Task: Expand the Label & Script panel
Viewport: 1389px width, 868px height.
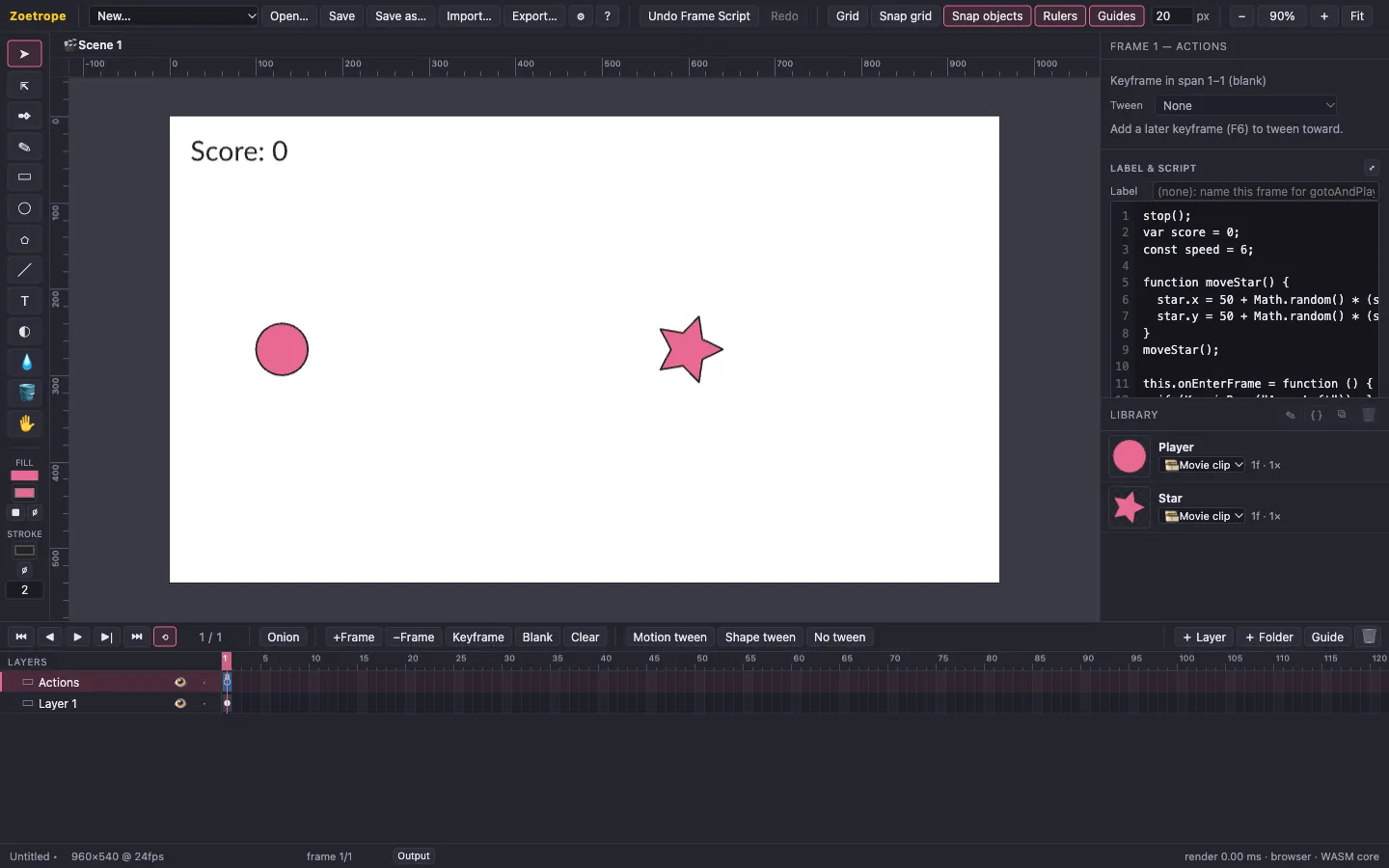Action: coord(1372,168)
